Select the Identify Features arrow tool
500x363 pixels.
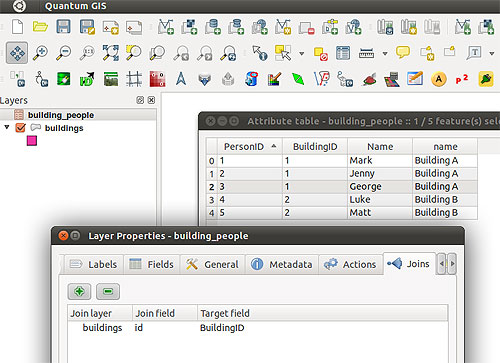(260, 53)
